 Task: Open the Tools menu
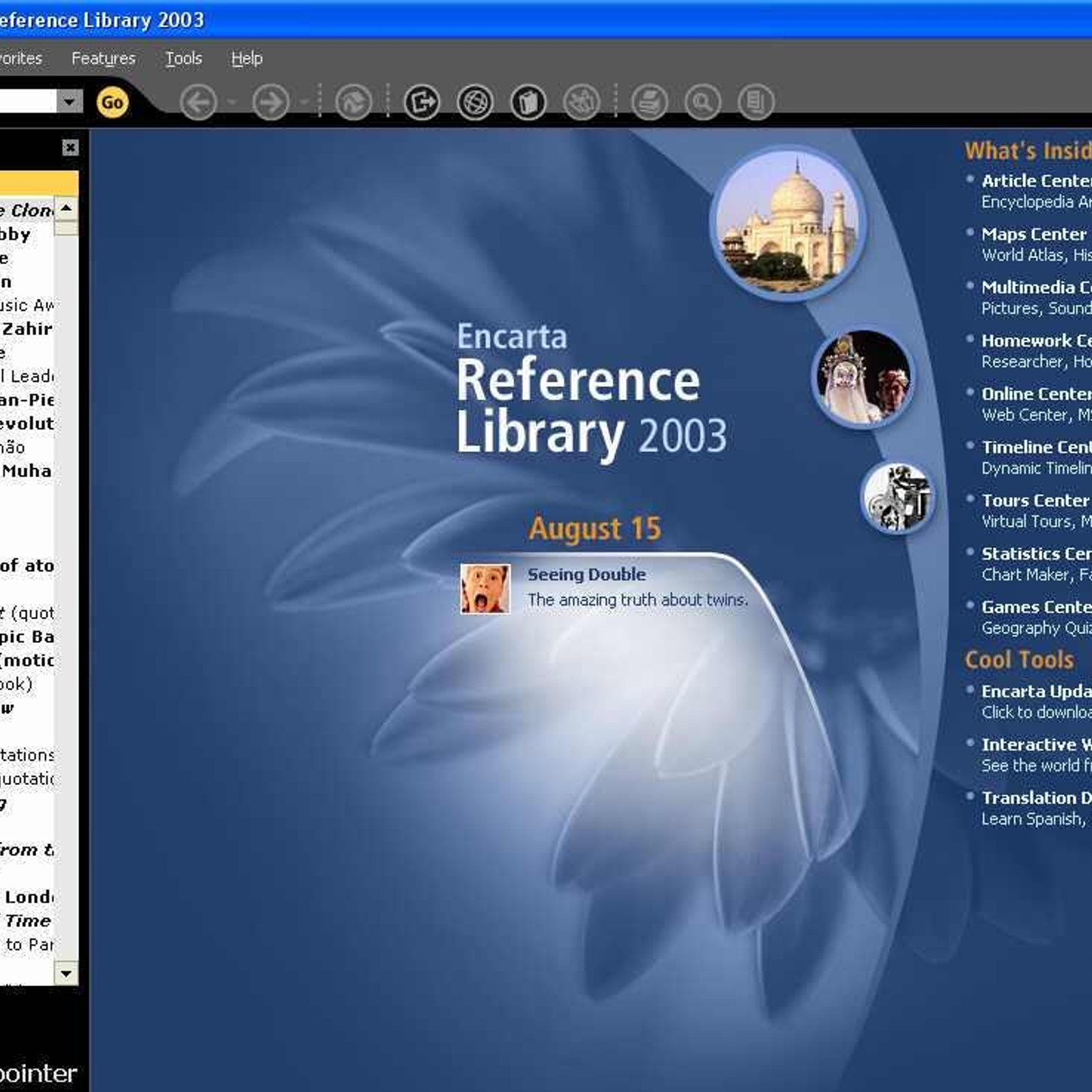point(184,59)
